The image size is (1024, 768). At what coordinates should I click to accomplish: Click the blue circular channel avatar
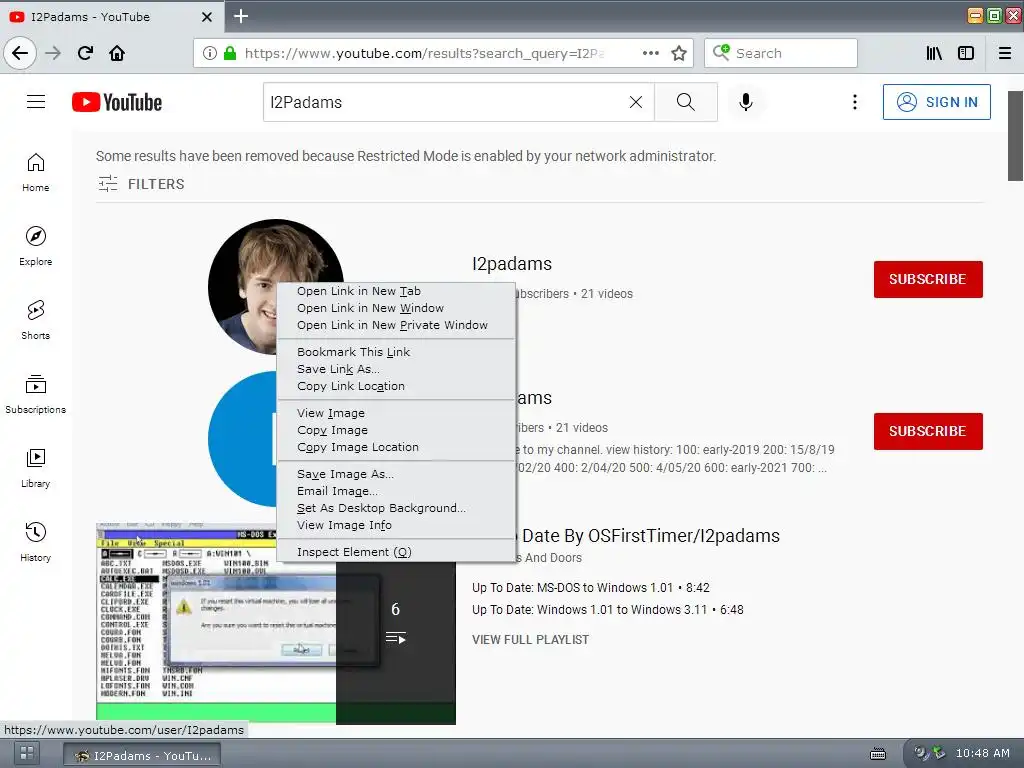(242, 439)
